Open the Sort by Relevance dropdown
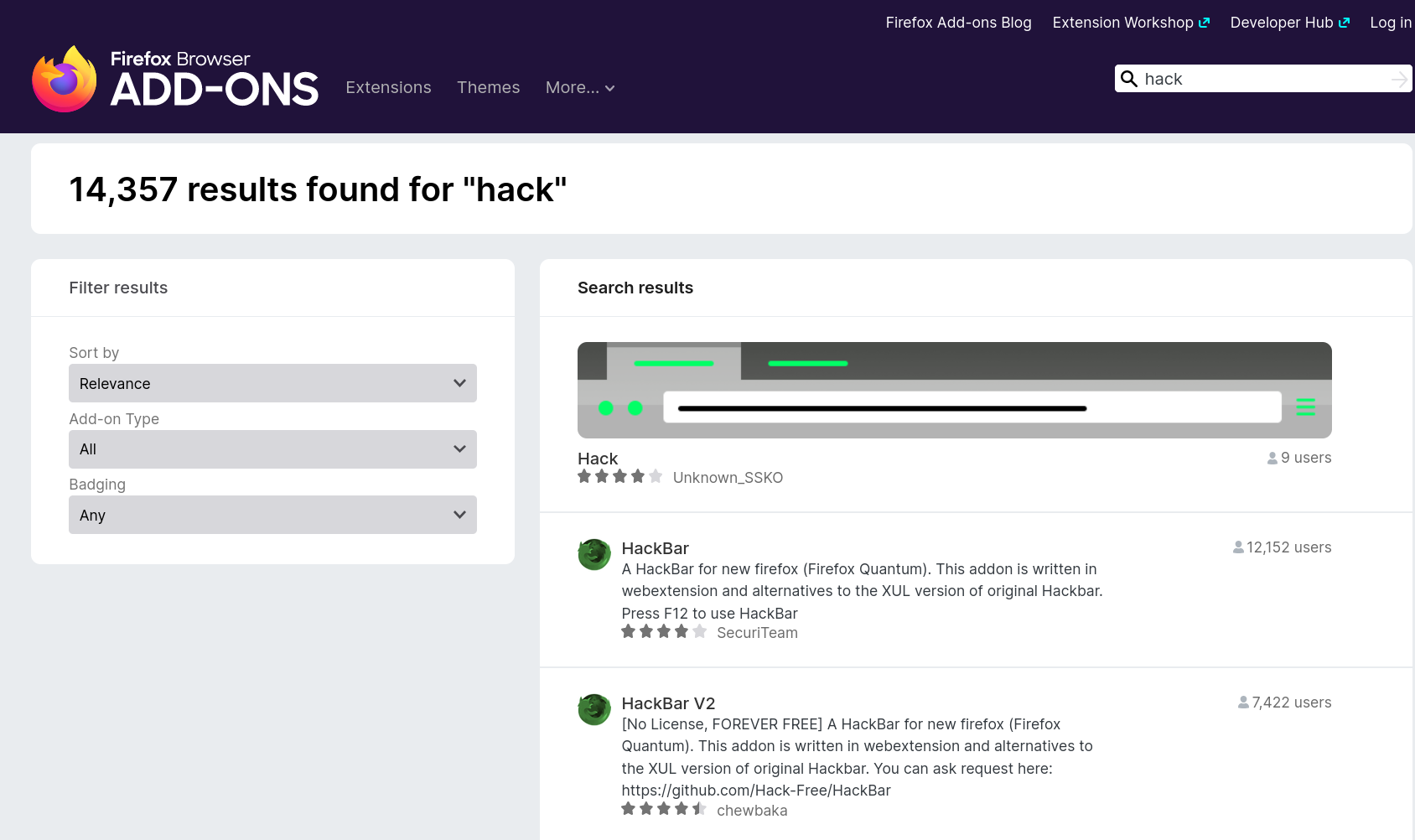1415x840 pixels. tap(272, 383)
